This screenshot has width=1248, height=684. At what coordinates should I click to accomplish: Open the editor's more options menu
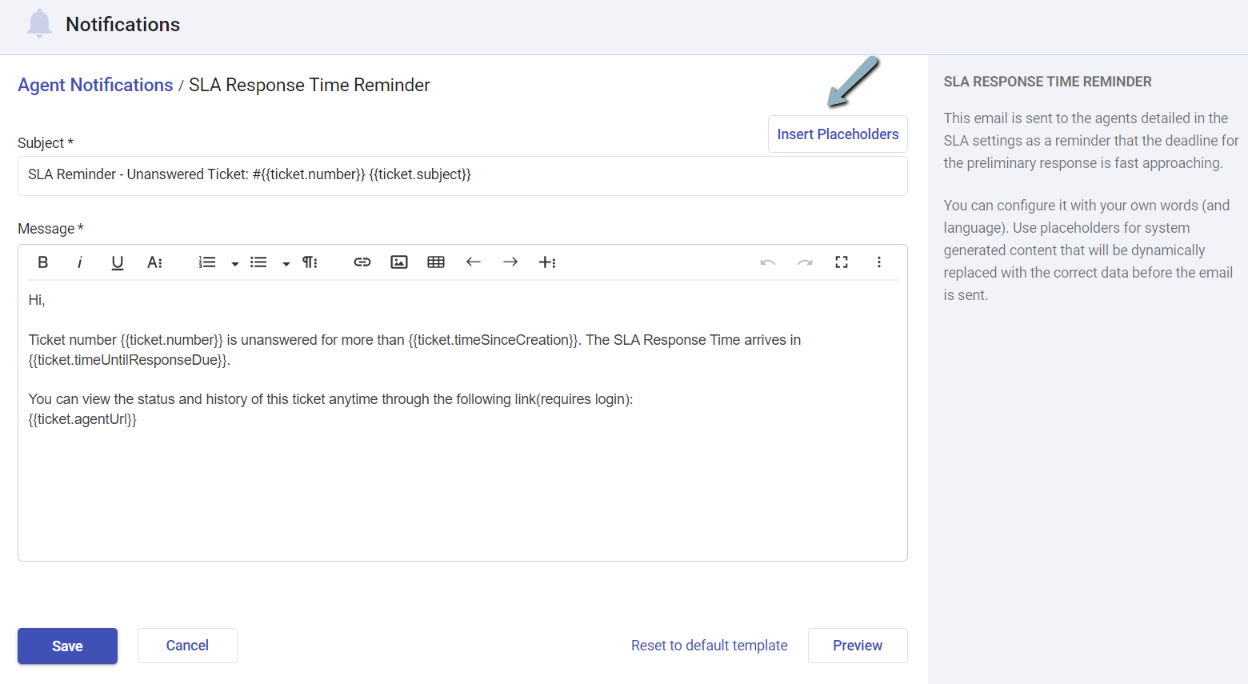click(879, 261)
